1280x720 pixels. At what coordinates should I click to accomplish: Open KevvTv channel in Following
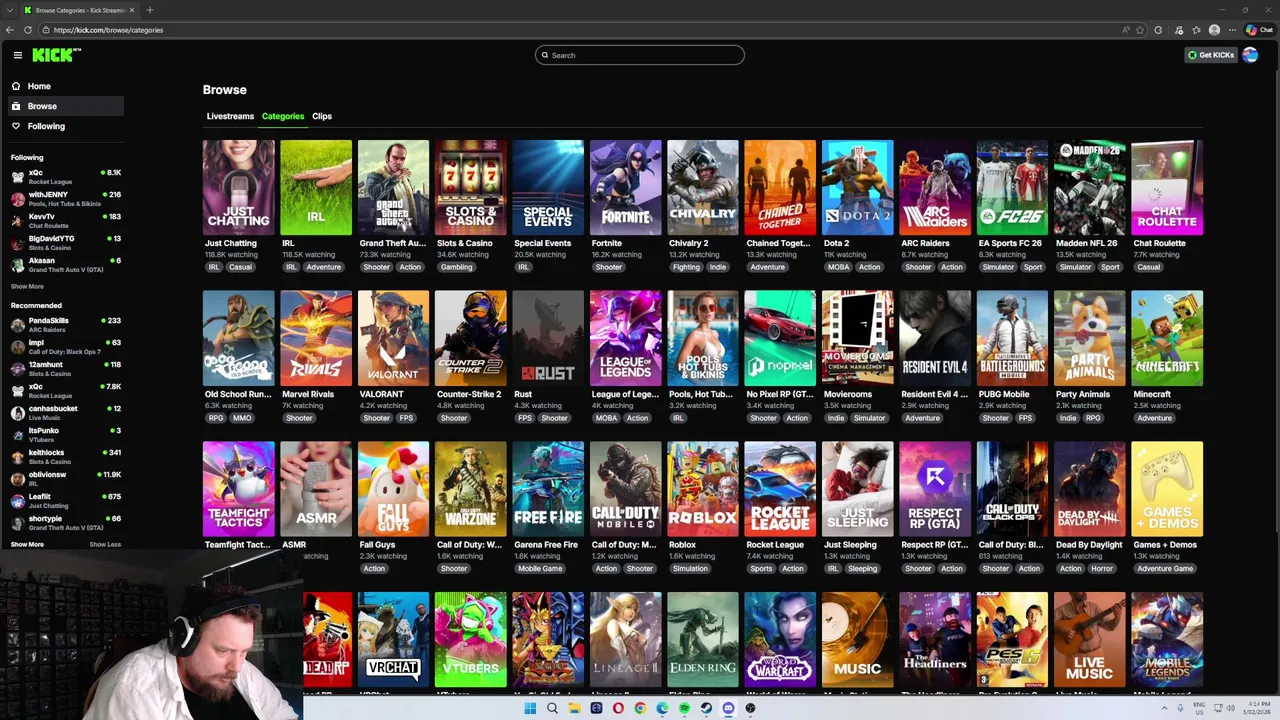click(66, 220)
